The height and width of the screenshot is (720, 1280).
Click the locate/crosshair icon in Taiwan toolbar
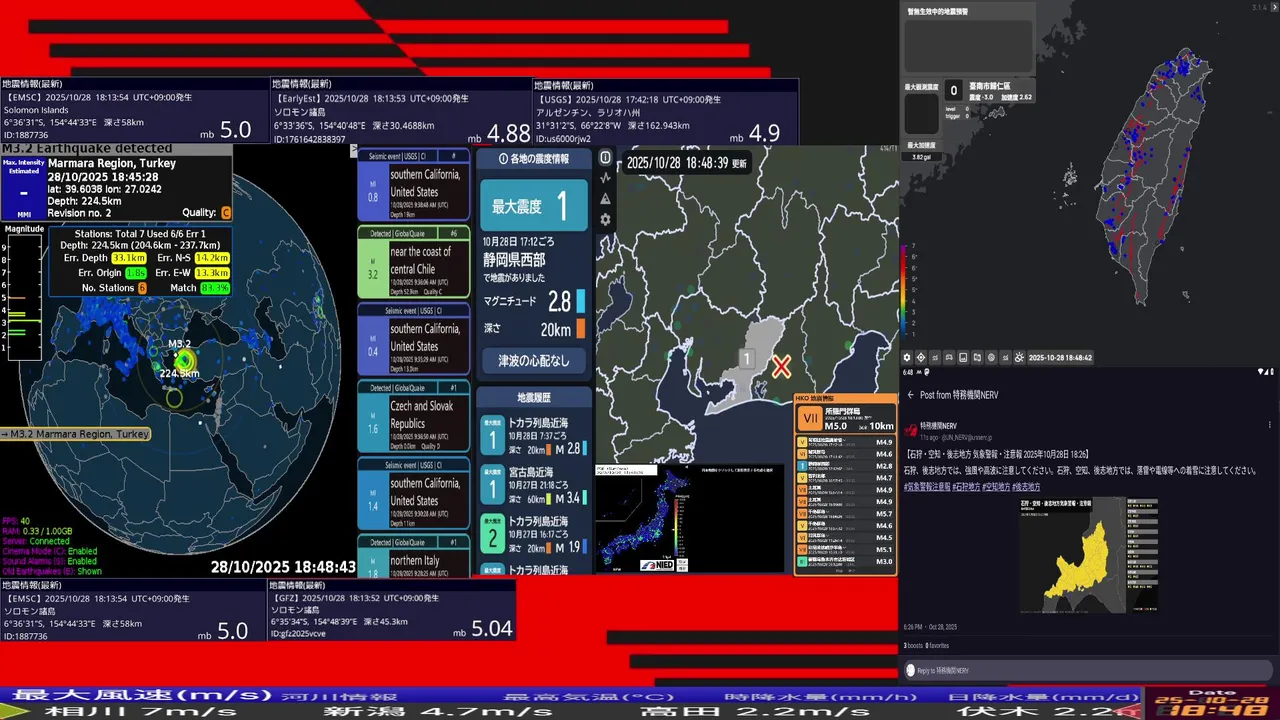tap(921, 357)
